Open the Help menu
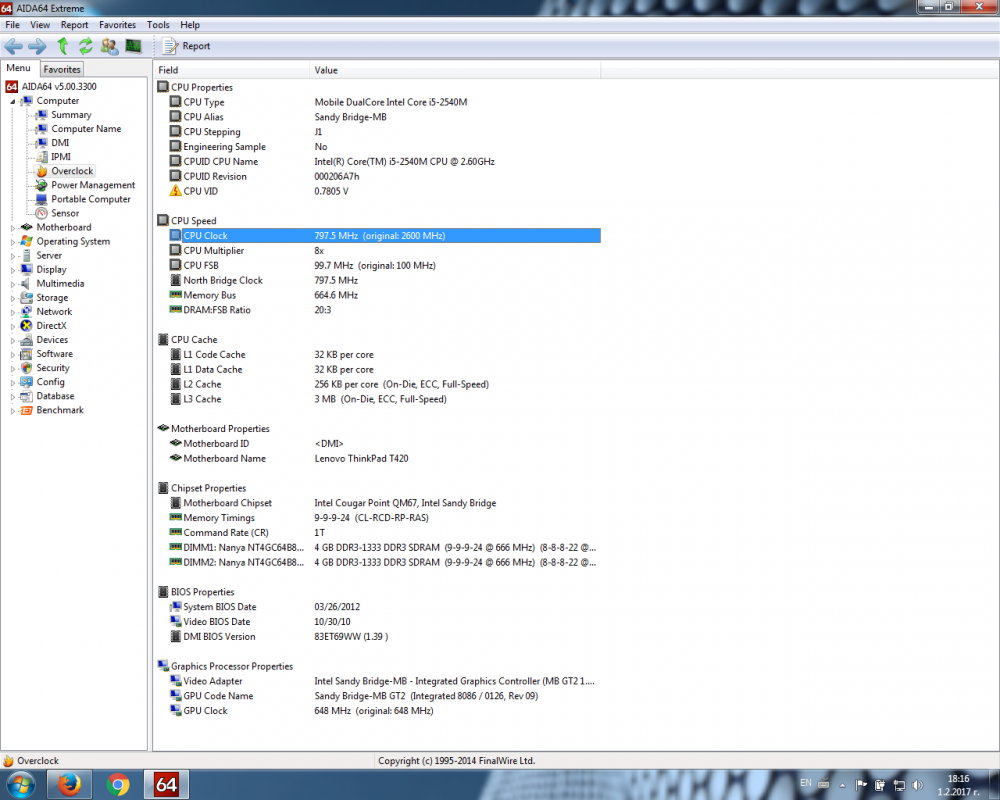 pyautogui.click(x=190, y=25)
